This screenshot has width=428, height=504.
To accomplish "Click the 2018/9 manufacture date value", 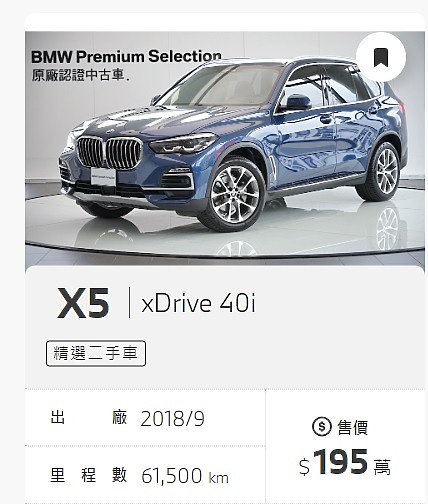I will tap(172, 419).
